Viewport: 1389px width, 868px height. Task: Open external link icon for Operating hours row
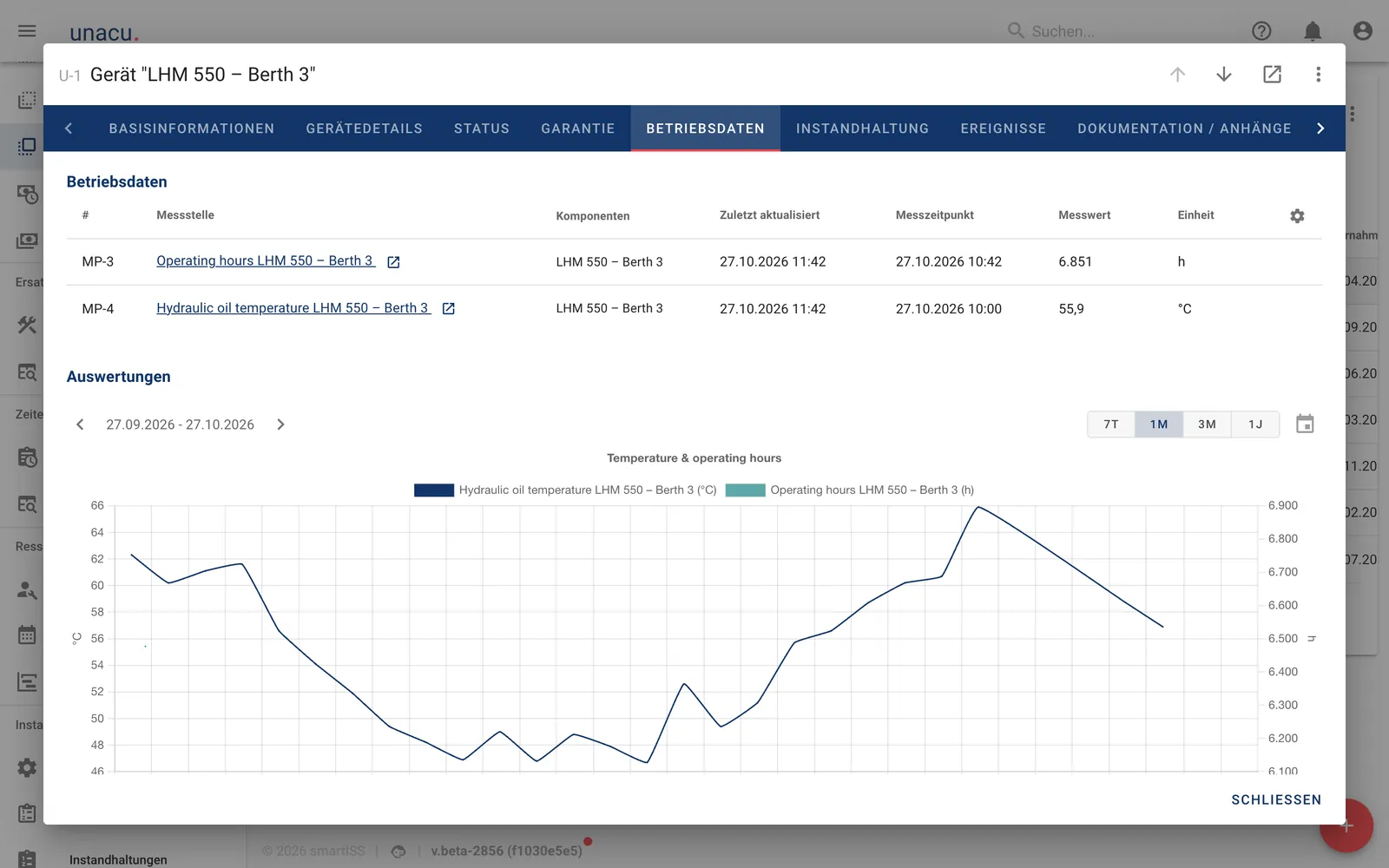click(x=393, y=262)
